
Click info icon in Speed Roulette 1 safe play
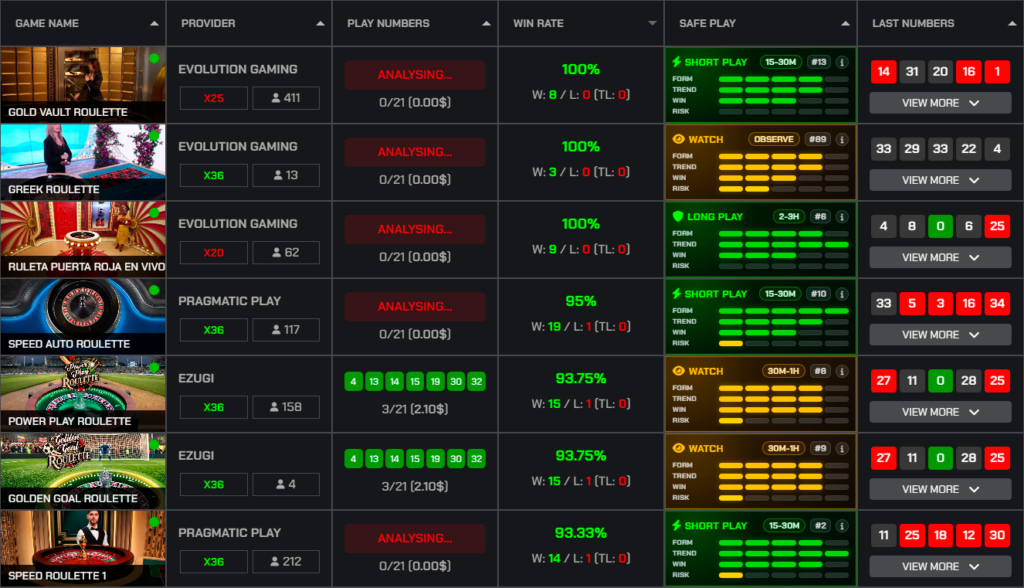(x=842, y=526)
